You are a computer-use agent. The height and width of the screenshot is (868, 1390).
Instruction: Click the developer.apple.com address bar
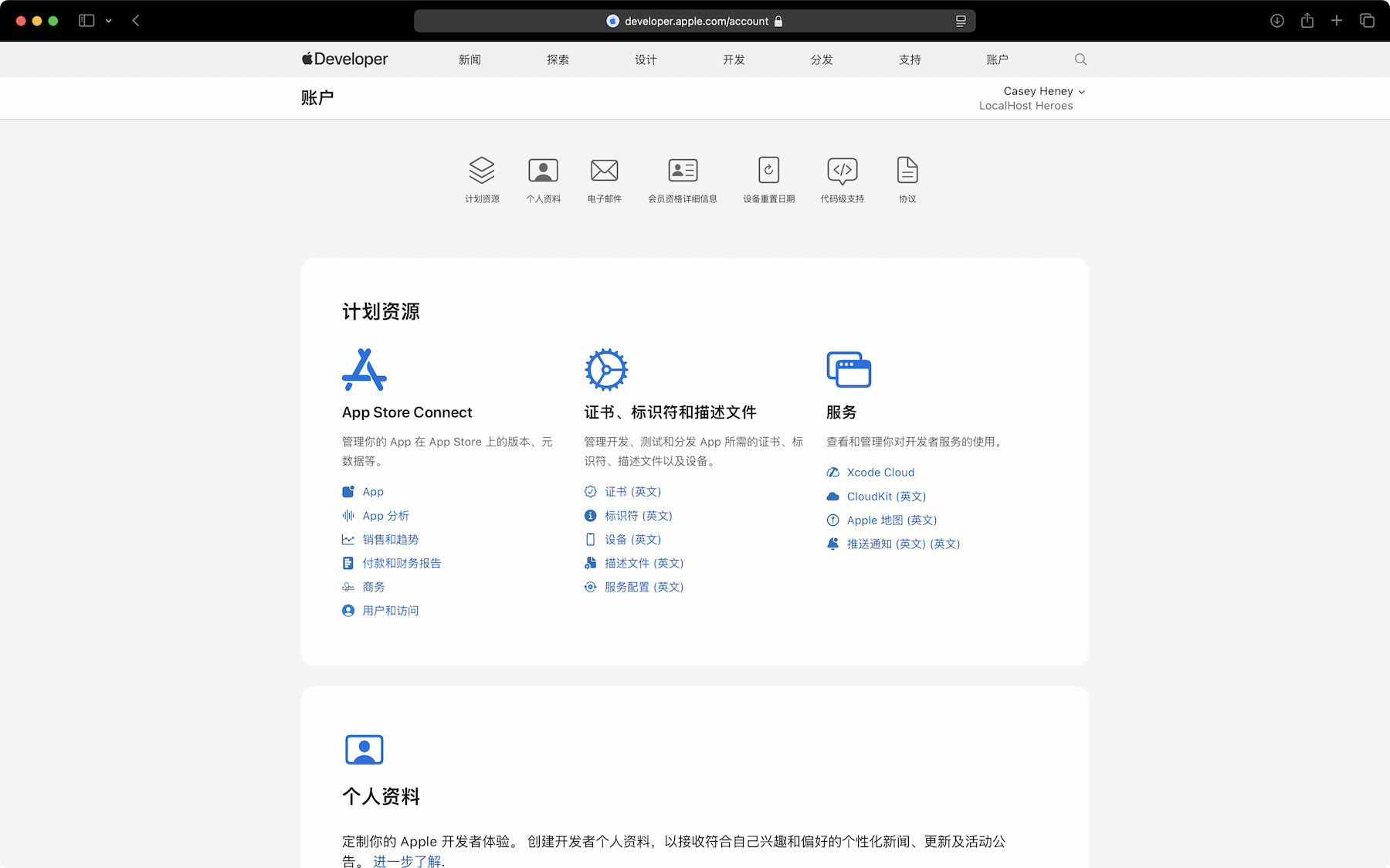(x=695, y=21)
